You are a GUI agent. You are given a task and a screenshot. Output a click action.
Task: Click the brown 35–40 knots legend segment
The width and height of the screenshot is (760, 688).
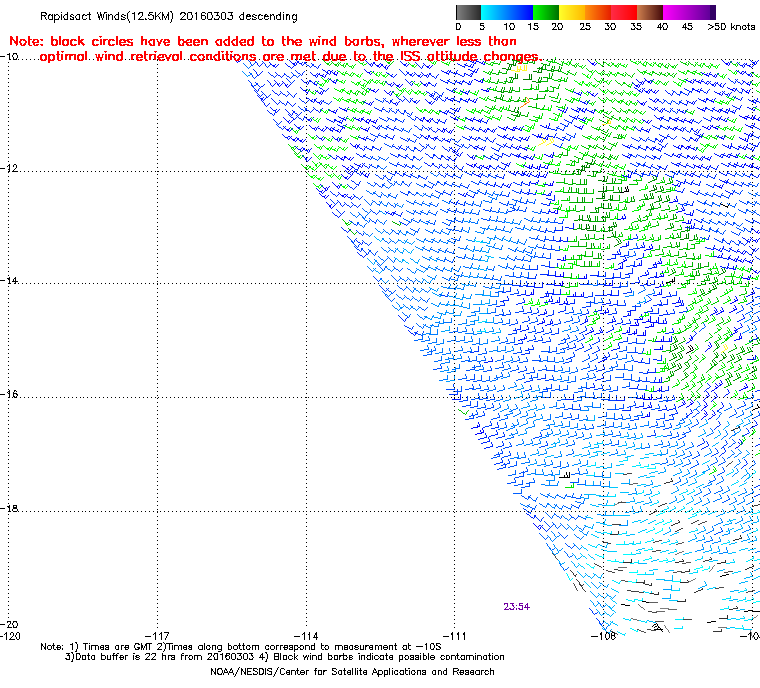click(x=650, y=12)
